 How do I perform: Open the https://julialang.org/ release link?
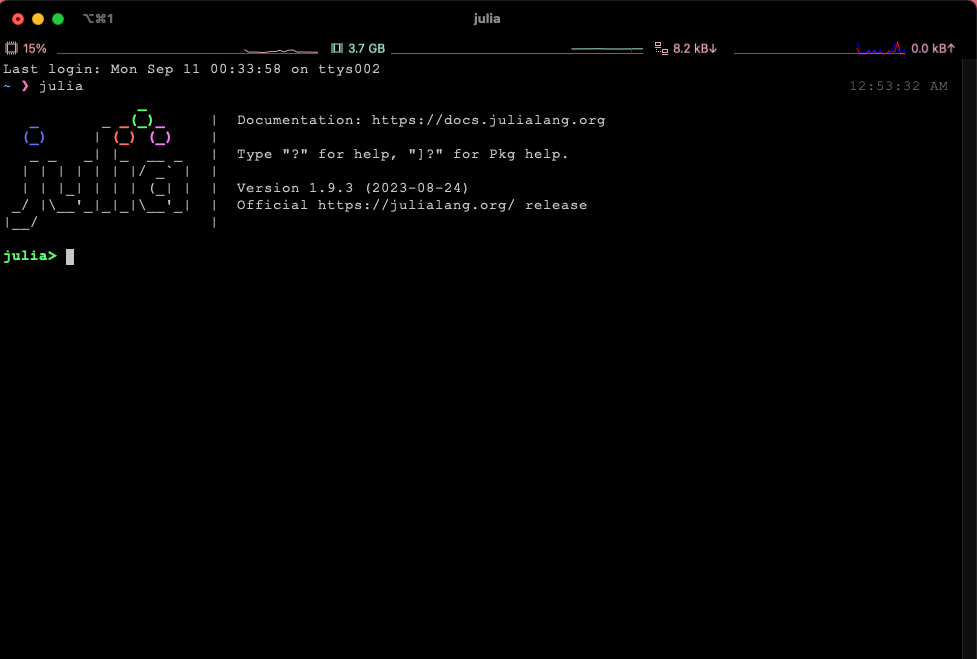pos(416,205)
